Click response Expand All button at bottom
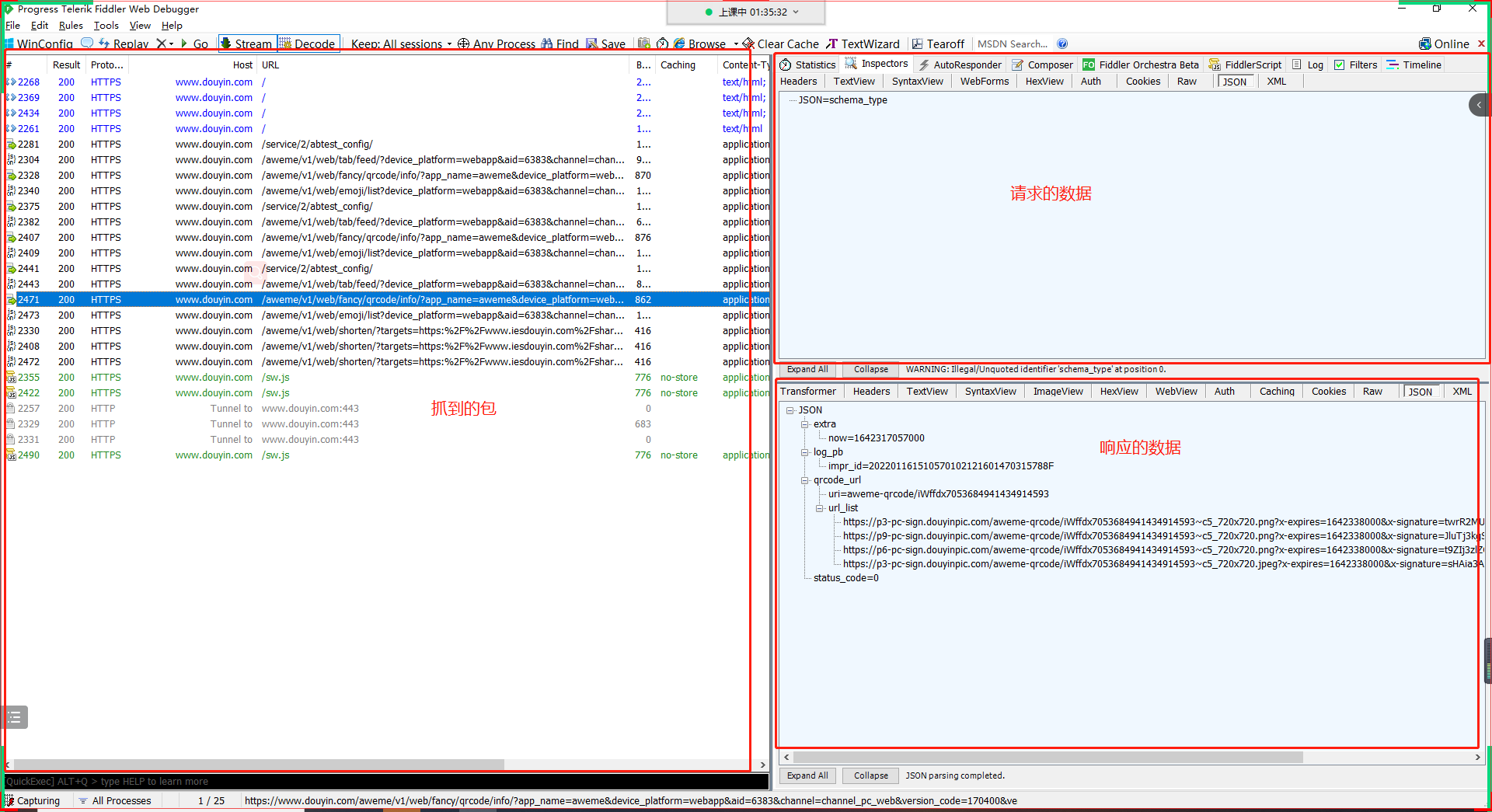Screen dimensions: 1492x812 coord(807,775)
